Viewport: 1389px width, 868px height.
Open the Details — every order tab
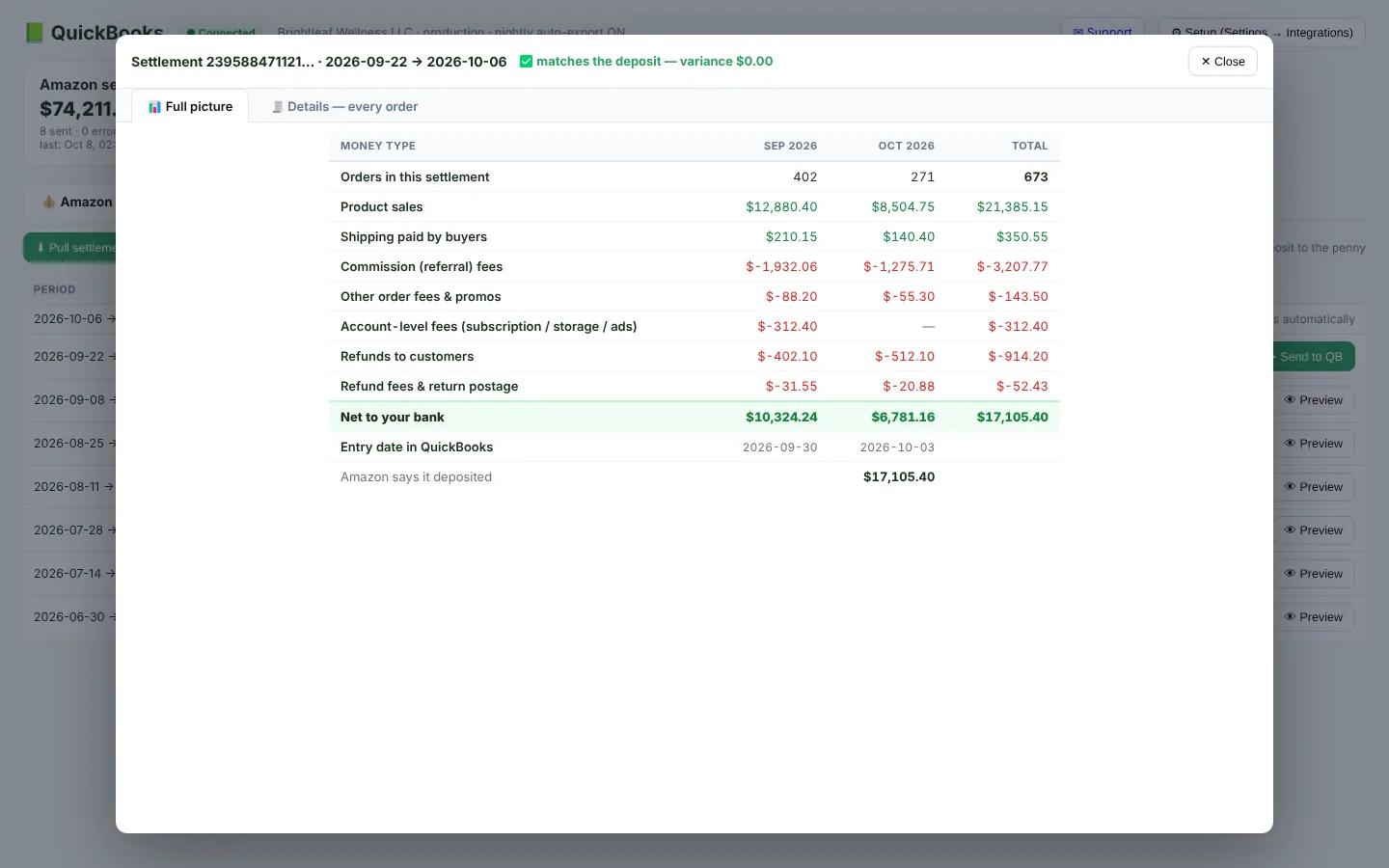point(344,106)
